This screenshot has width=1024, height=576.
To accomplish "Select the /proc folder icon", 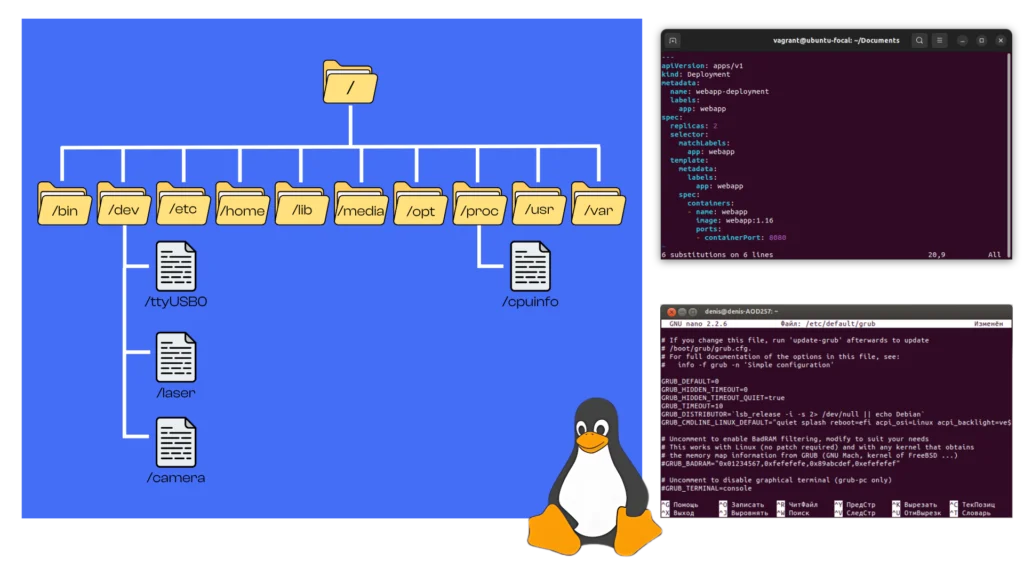I will tap(479, 203).
